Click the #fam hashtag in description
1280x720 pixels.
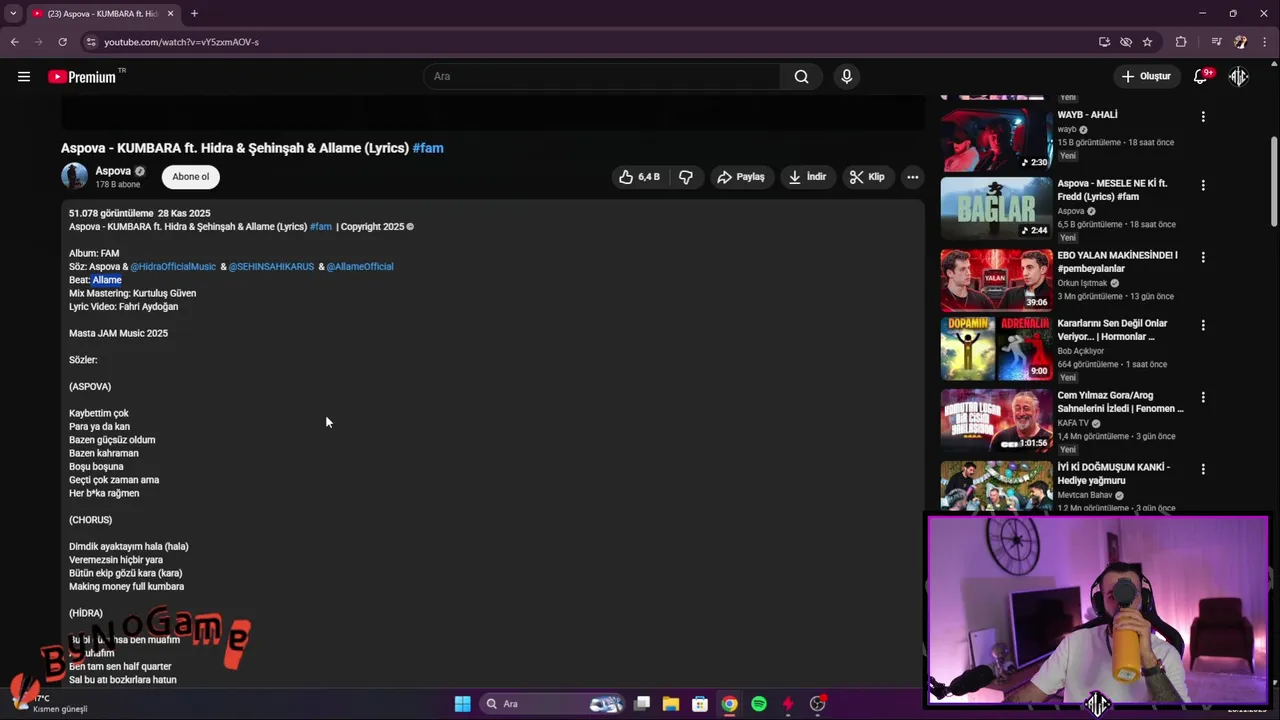pos(321,227)
